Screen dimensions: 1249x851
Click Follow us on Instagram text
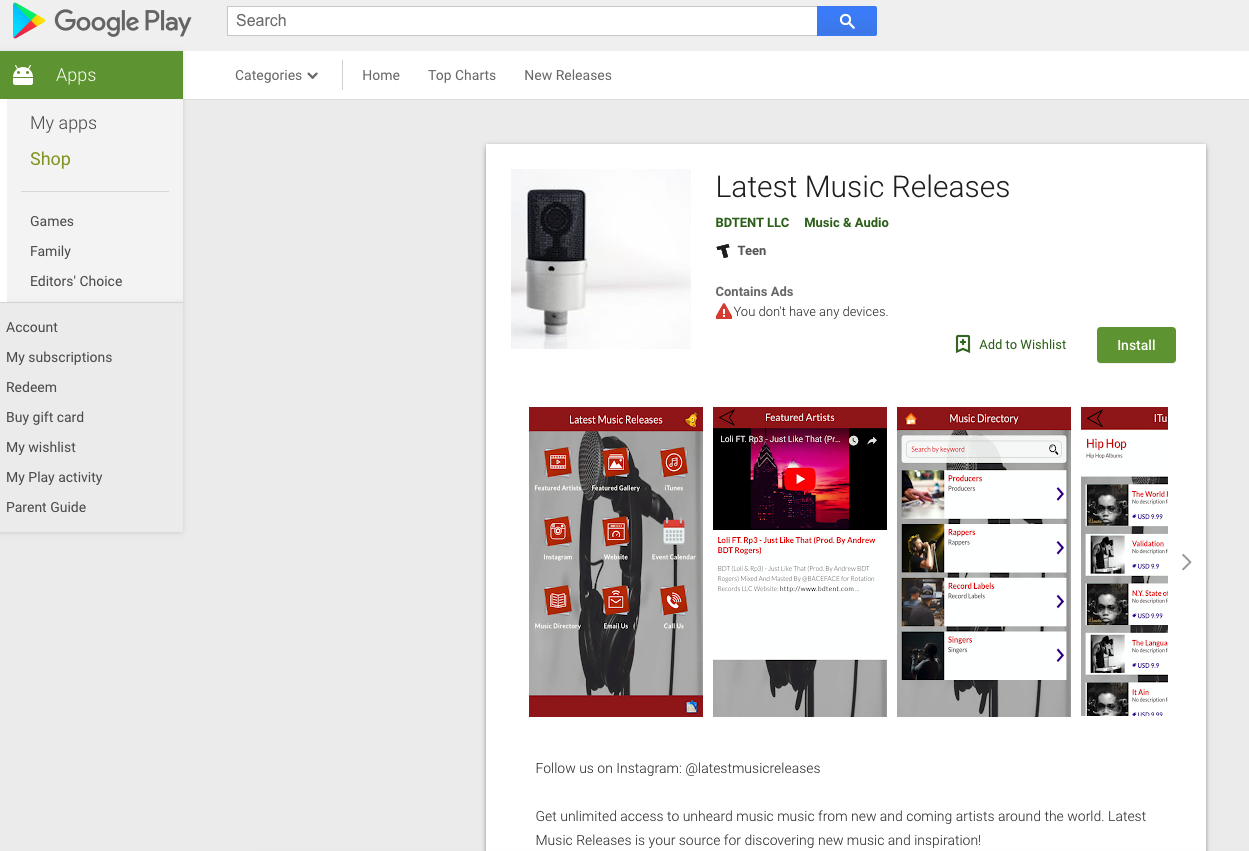678,769
